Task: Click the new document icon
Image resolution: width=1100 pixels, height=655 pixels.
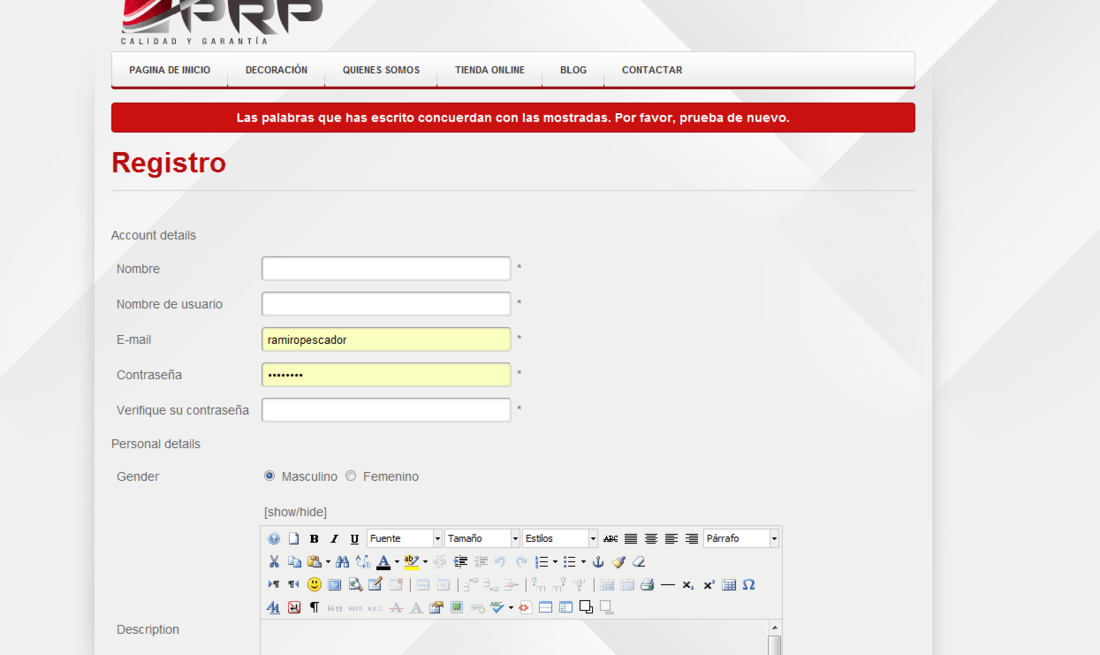Action: [x=294, y=539]
